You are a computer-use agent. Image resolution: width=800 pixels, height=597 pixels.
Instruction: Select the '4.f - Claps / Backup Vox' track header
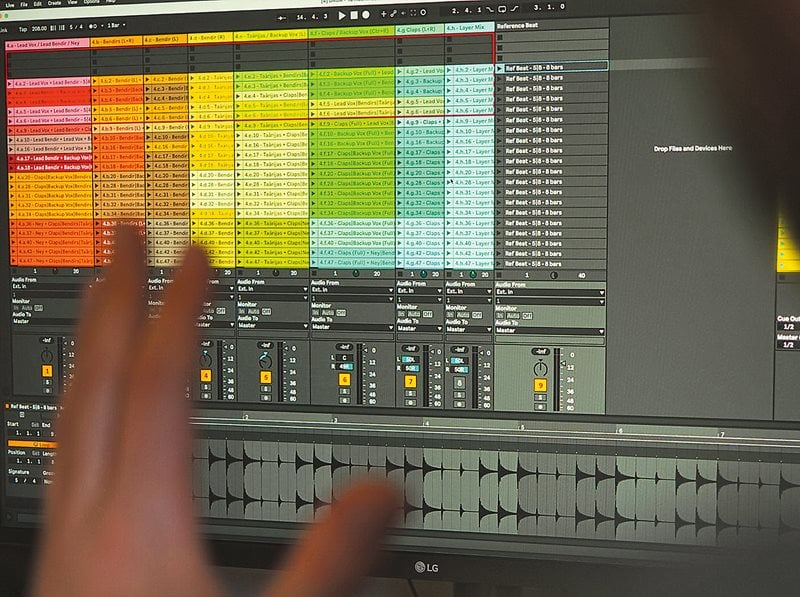pos(352,32)
